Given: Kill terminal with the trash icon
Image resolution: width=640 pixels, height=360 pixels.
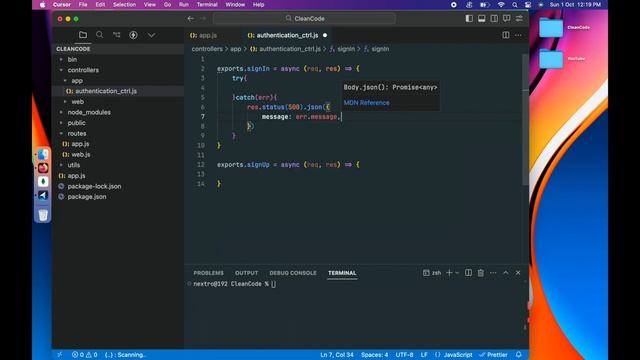Looking at the screenshot, I should pos(481,273).
